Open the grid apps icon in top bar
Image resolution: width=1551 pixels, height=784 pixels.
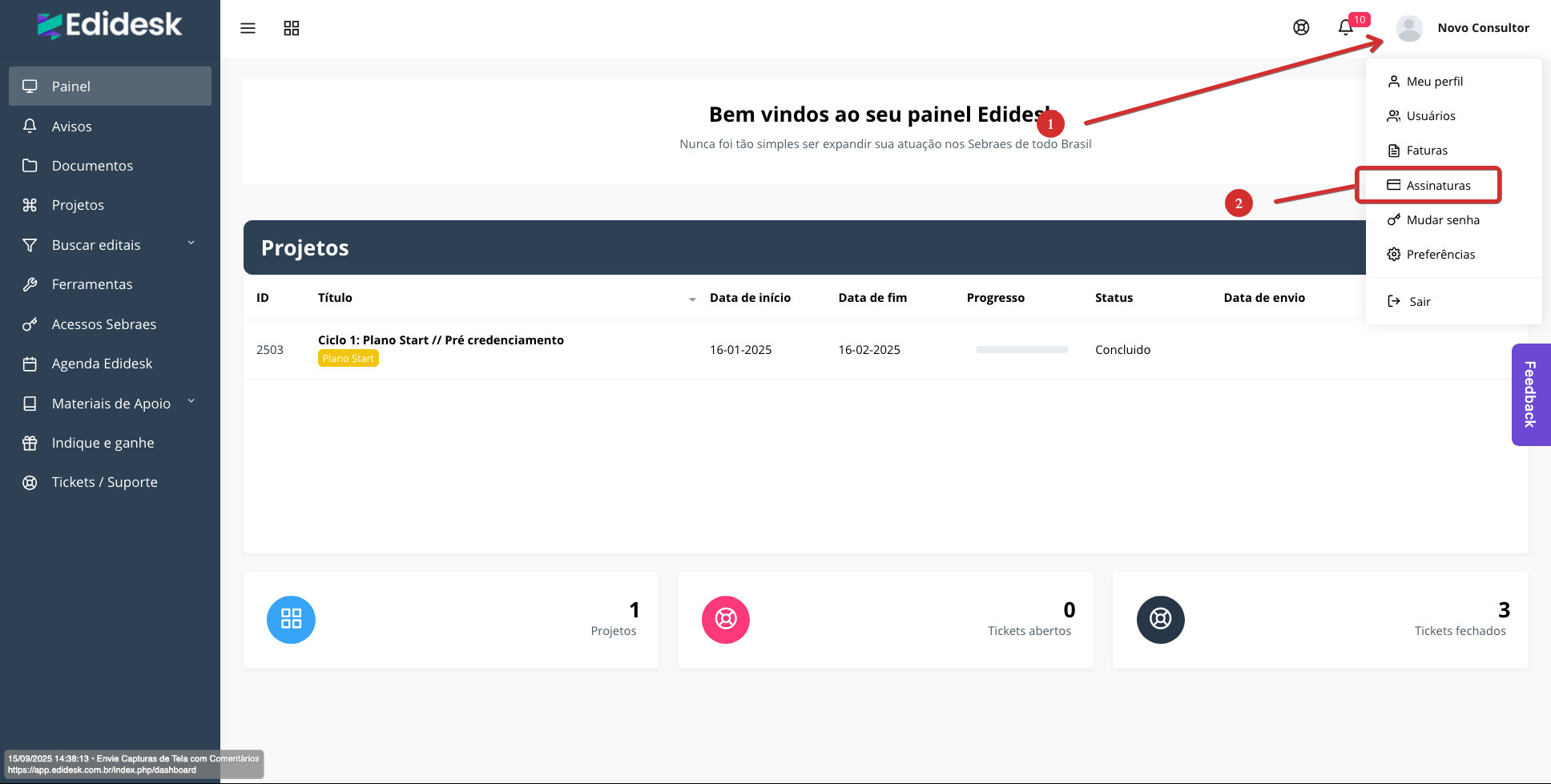point(292,28)
